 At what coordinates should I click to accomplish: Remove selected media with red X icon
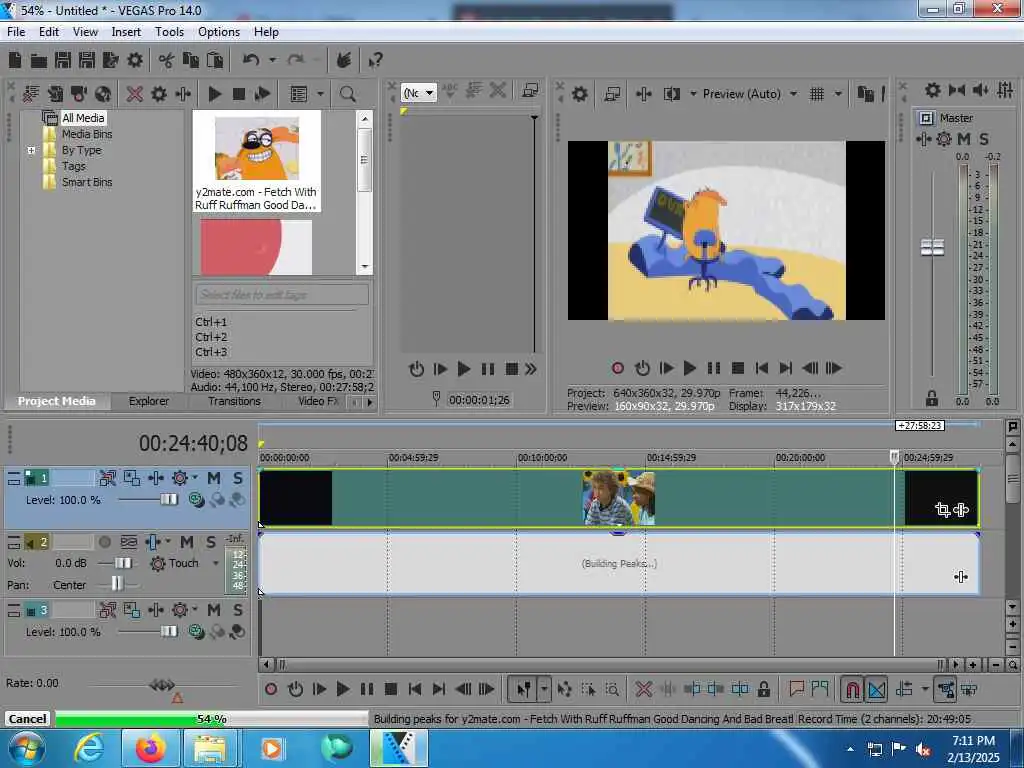(x=135, y=94)
